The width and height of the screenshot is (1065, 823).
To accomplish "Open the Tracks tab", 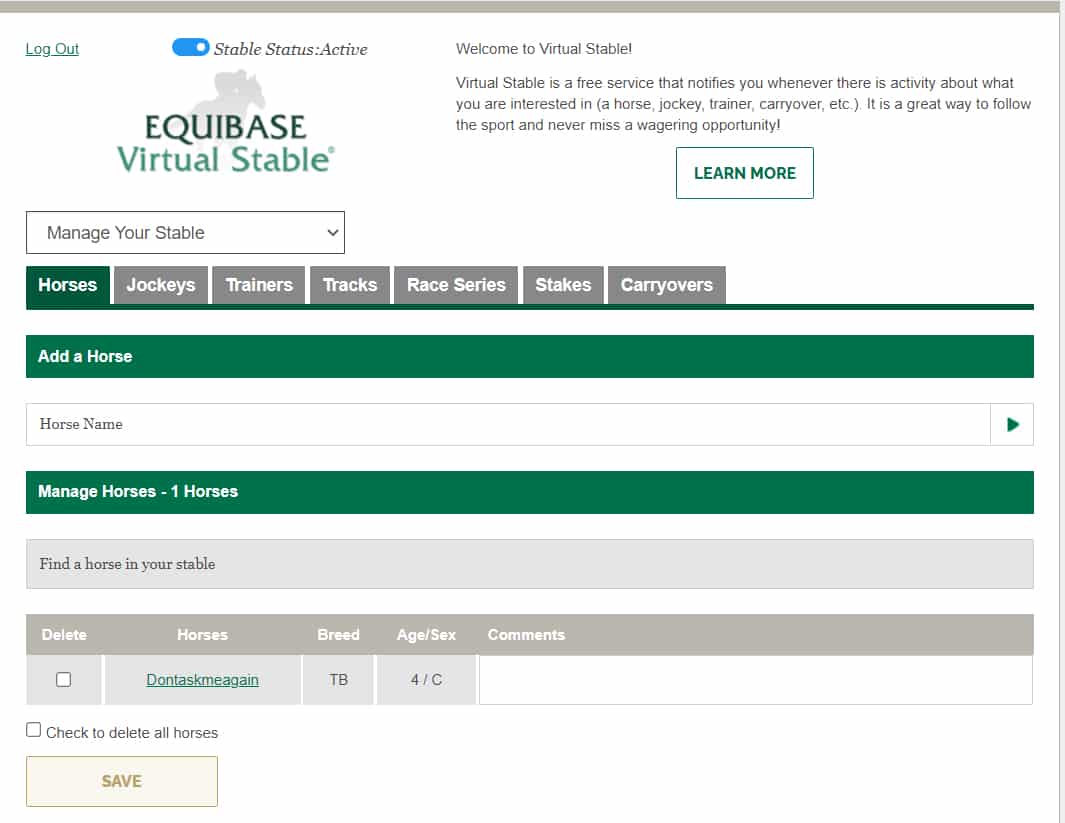I will 350,285.
